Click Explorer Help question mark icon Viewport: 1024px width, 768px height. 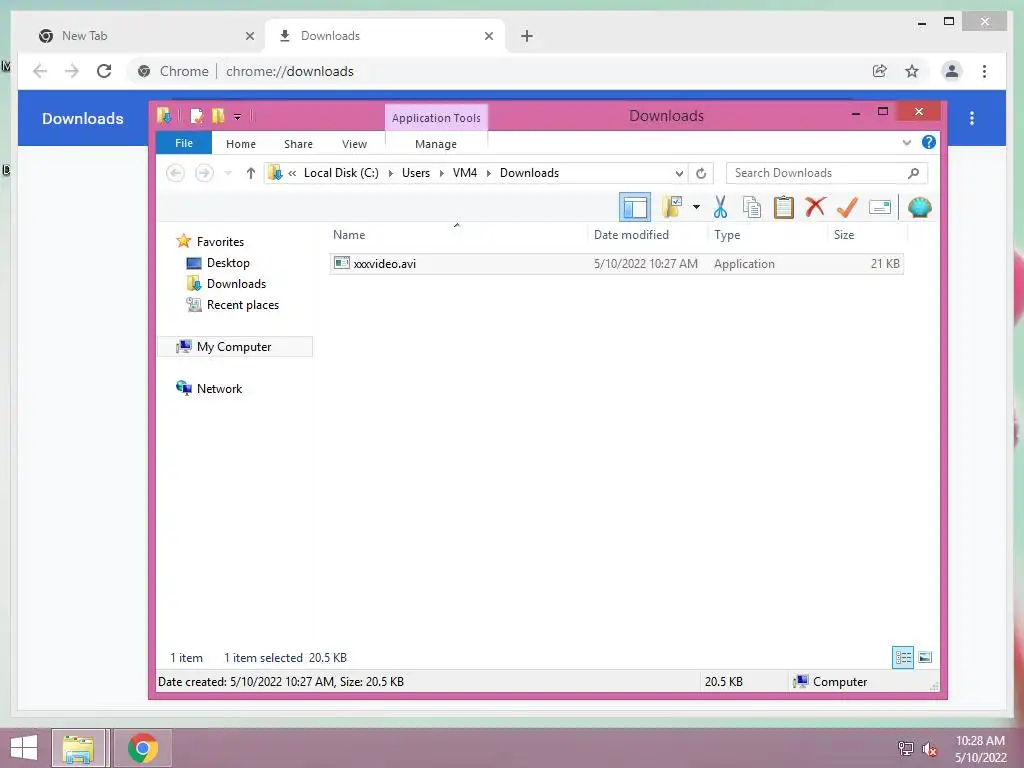click(929, 142)
